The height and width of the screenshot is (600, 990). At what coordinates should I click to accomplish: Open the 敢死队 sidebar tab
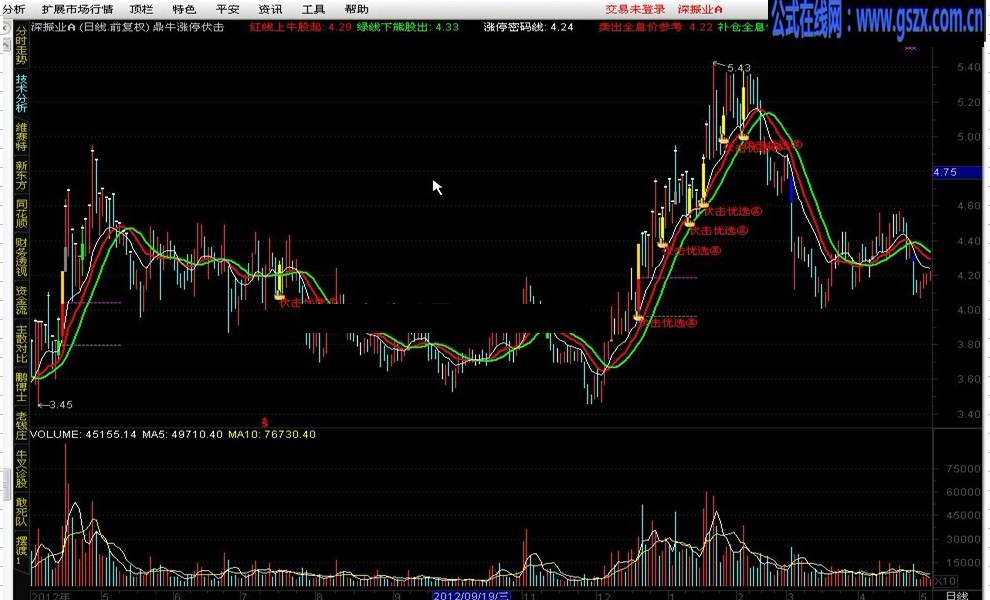[x=21, y=512]
